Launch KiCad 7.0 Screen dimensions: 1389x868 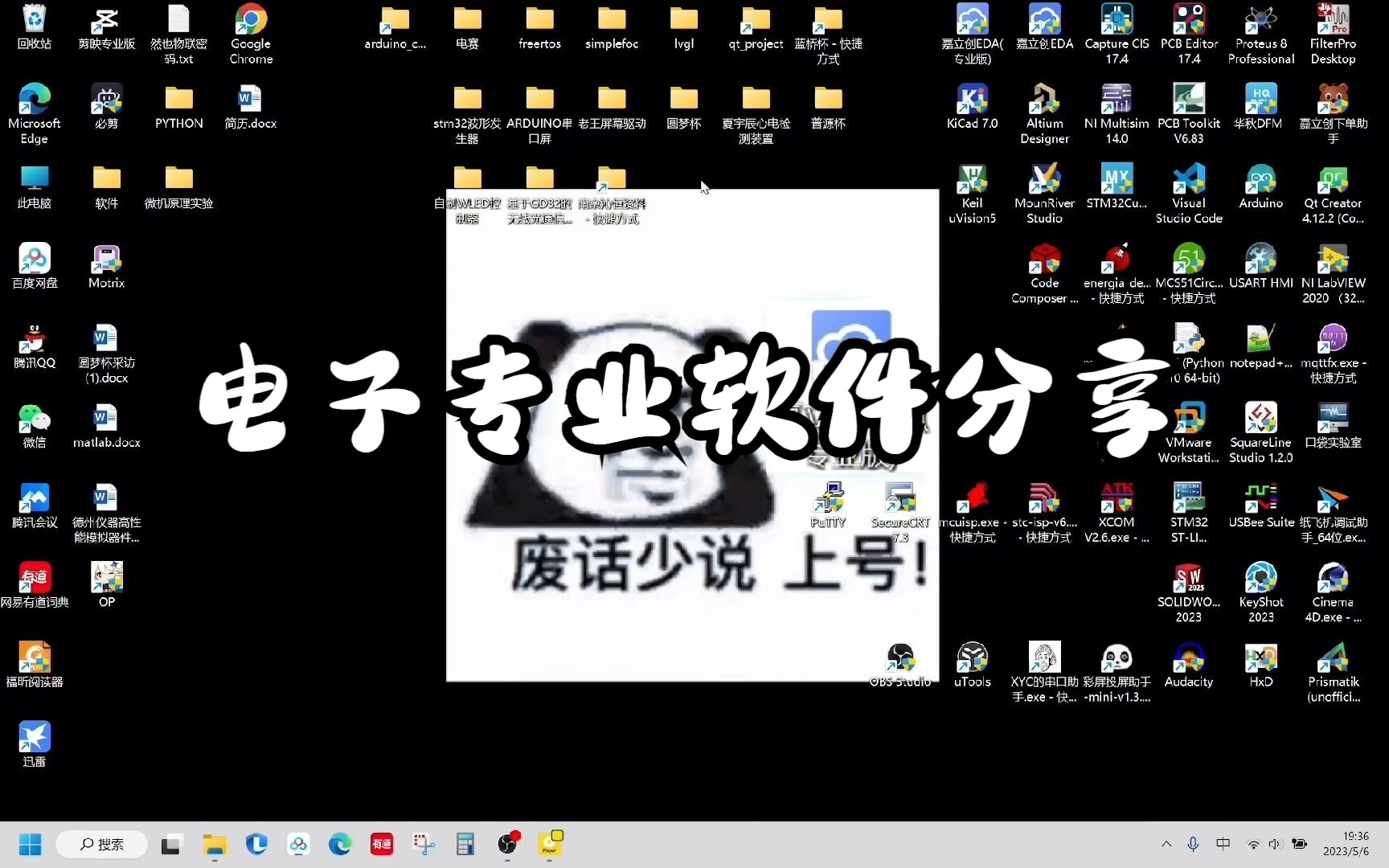pos(972,106)
